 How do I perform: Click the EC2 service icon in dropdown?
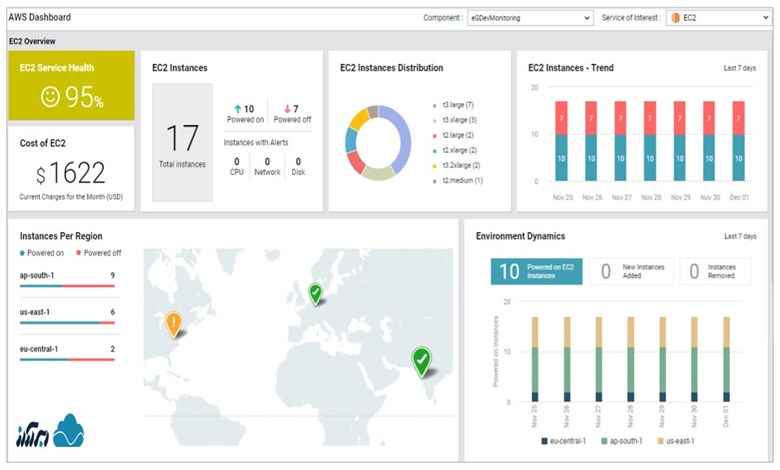675,18
